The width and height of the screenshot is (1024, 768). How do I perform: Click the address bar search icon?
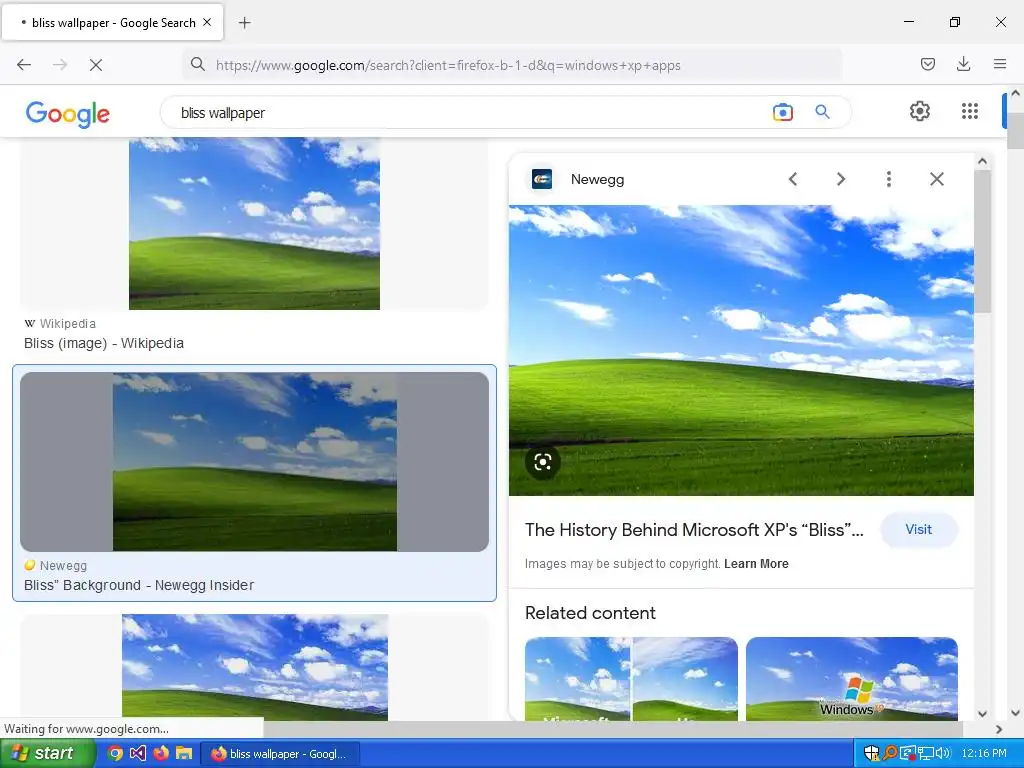[x=197, y=64]
